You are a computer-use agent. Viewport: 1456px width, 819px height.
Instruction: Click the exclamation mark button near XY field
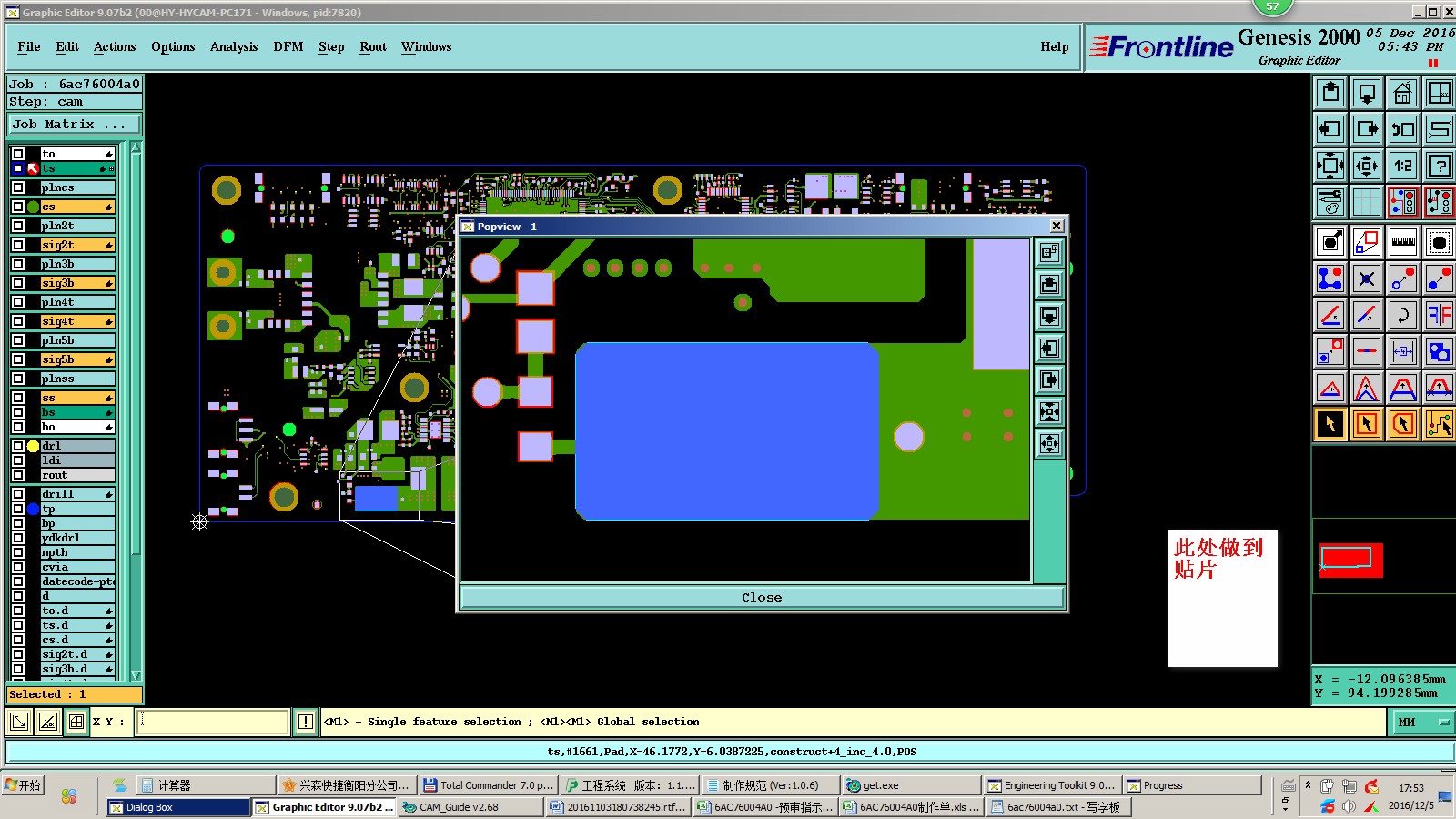click(306, 722)
